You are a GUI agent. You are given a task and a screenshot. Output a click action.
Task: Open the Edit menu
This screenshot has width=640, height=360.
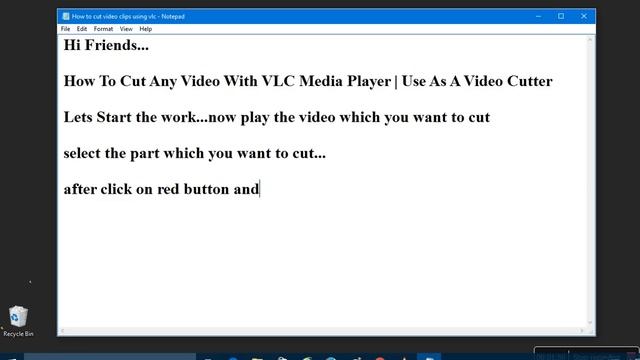pos(82,29)
